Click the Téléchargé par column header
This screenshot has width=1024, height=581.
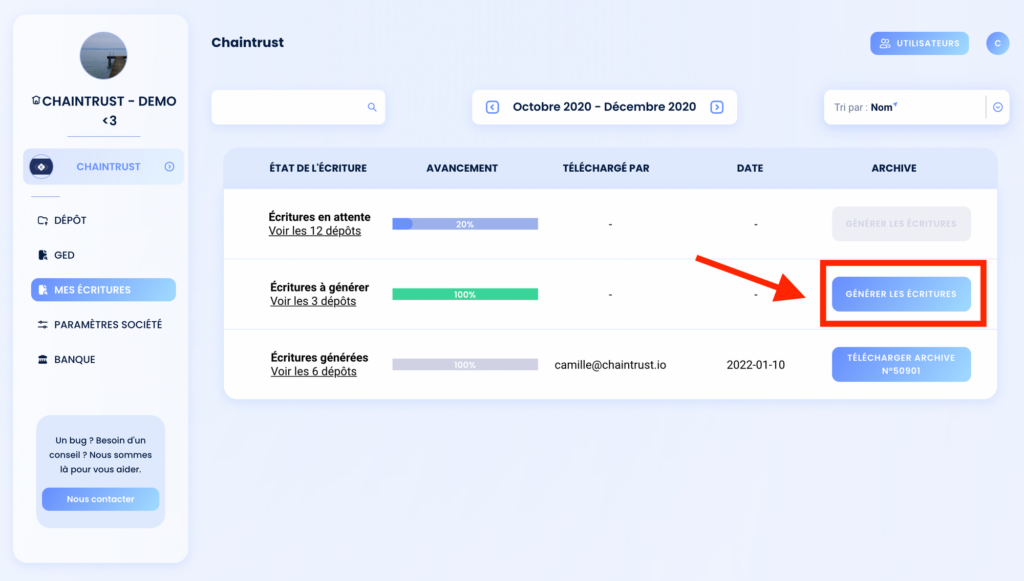pyautogui.click(x=606, y=168)
